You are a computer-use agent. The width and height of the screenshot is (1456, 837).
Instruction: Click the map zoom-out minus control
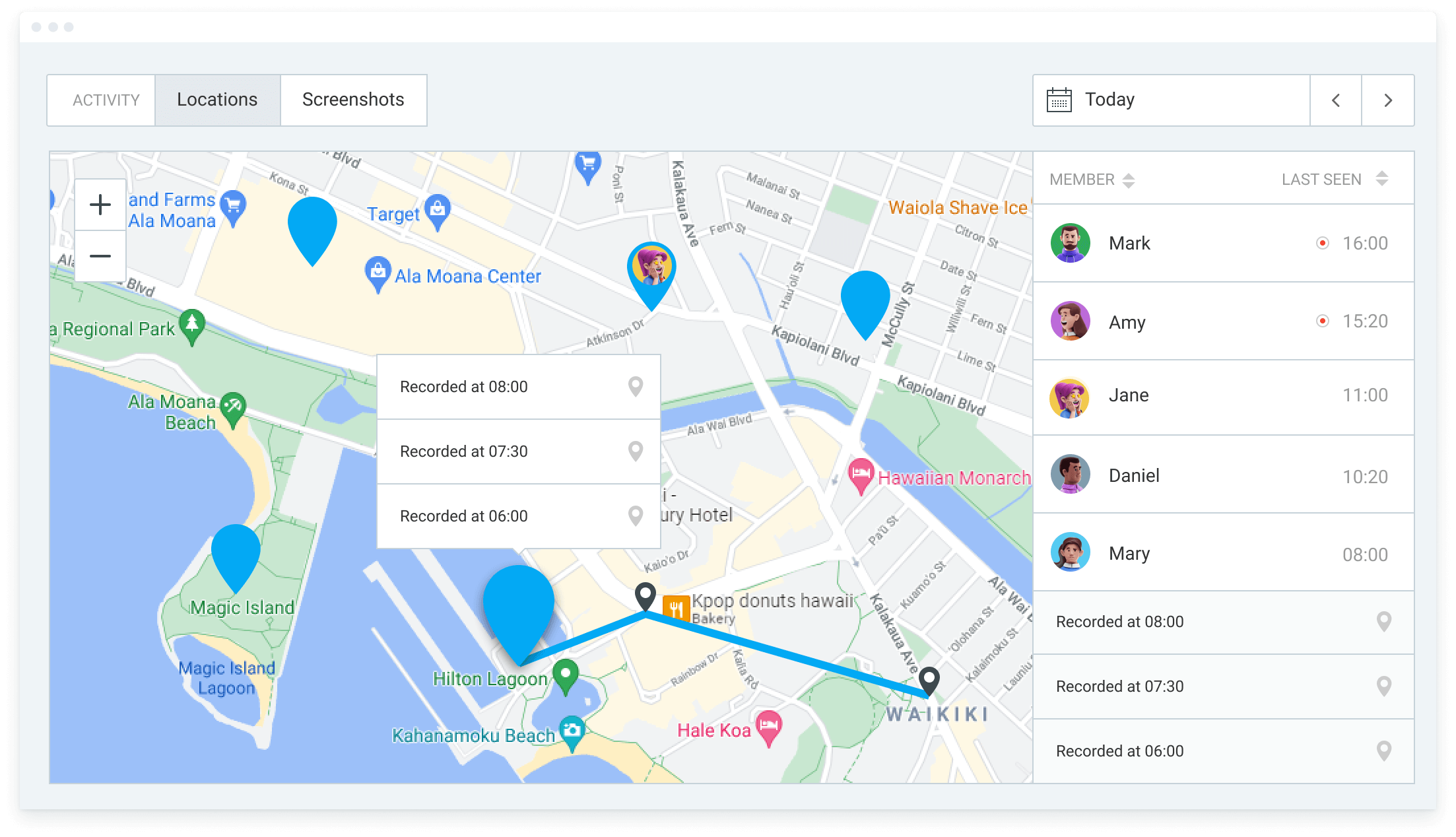click(x=100, y=255)
